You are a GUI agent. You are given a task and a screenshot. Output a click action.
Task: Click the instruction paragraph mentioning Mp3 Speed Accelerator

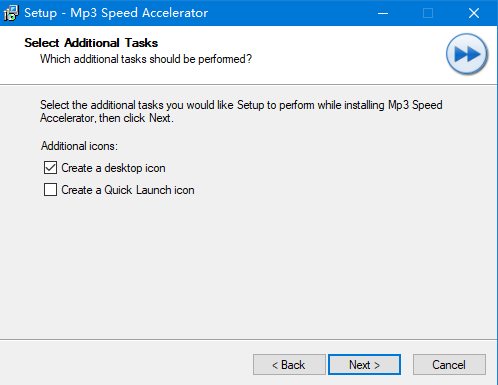[241, 111]
